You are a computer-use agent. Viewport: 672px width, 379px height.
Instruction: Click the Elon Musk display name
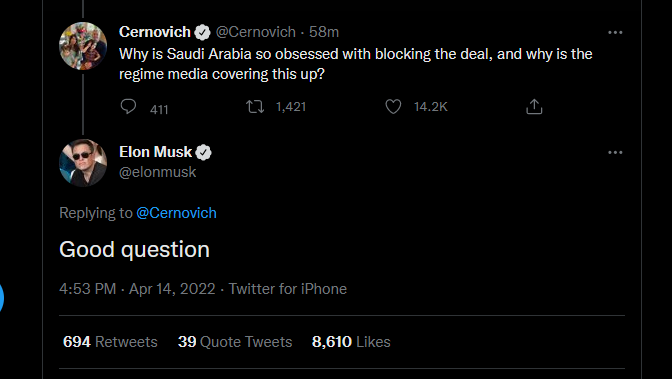156,152
